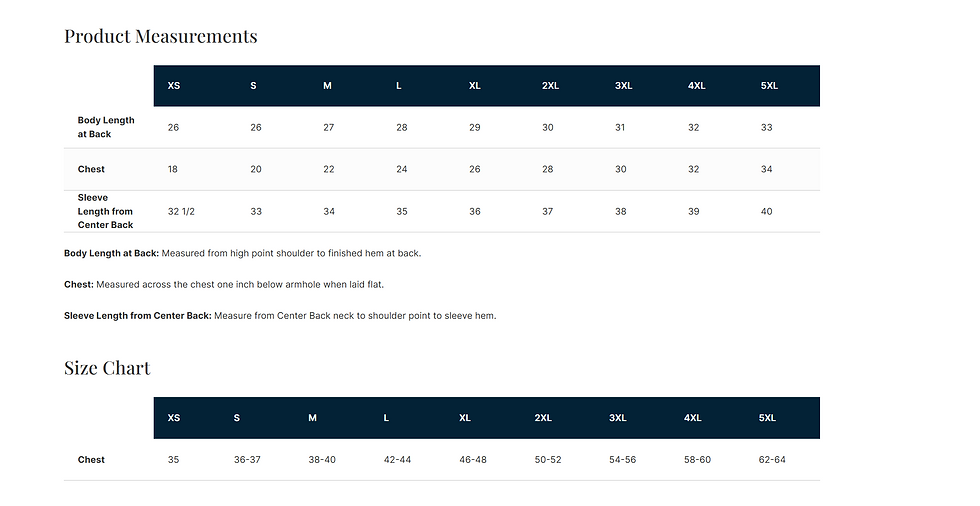Click the 32 1/2 sleeve length value
Image resolution: width=980 pixels, height=506 pixels.
tap(181, 212)
